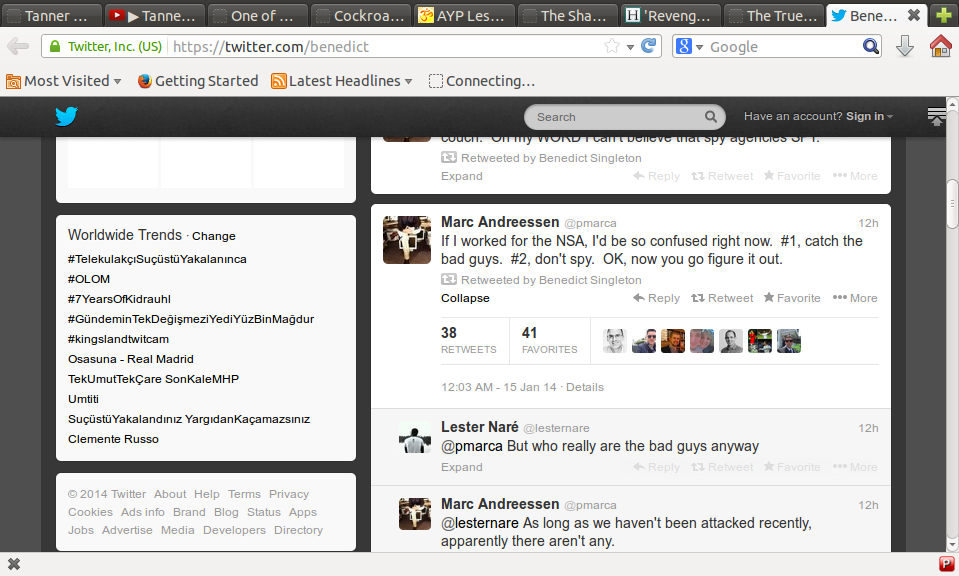Open the Latest Headlines feed dropdown

point(342,81)
